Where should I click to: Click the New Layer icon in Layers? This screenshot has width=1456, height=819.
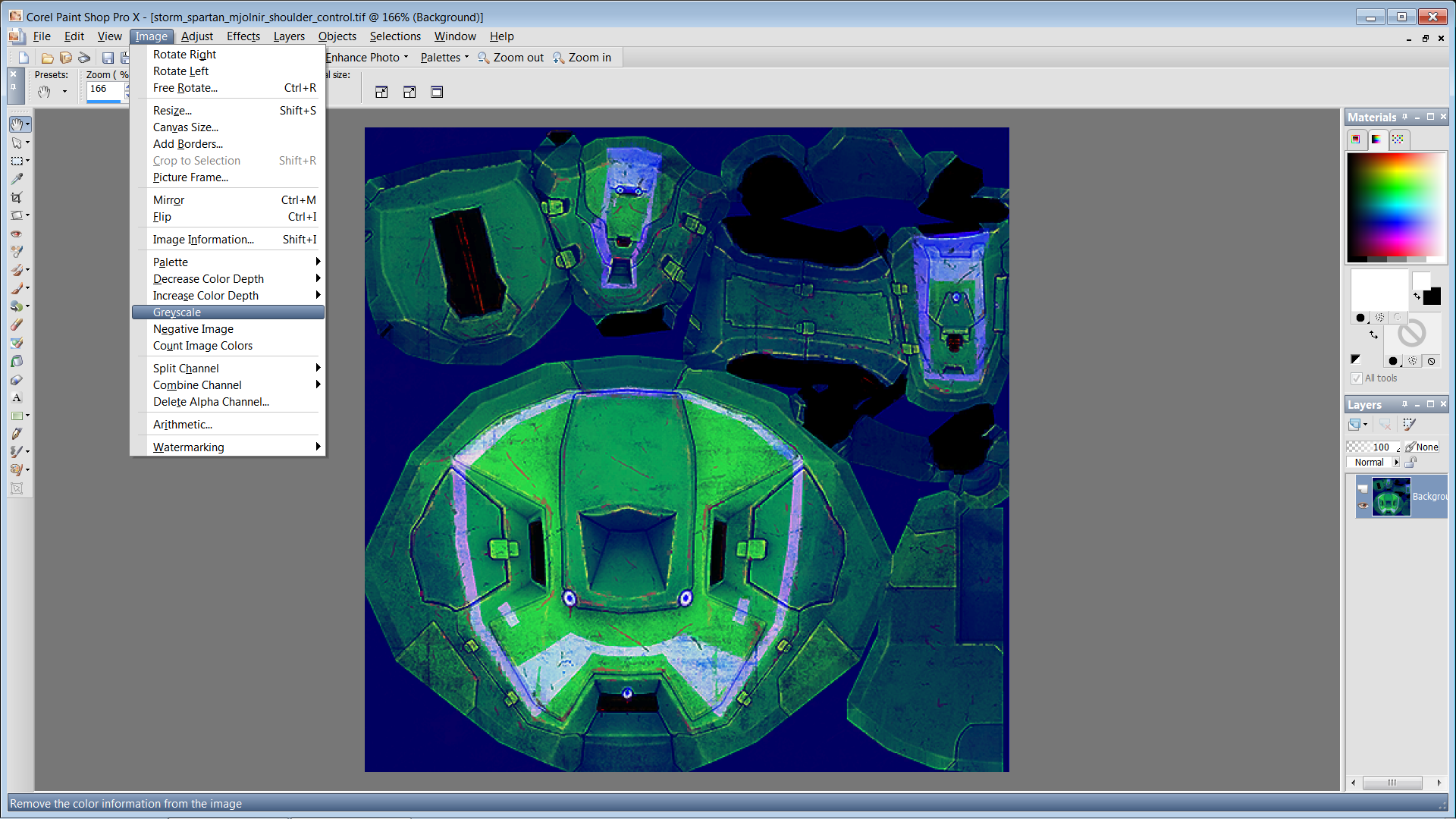tap(1354, 425)
